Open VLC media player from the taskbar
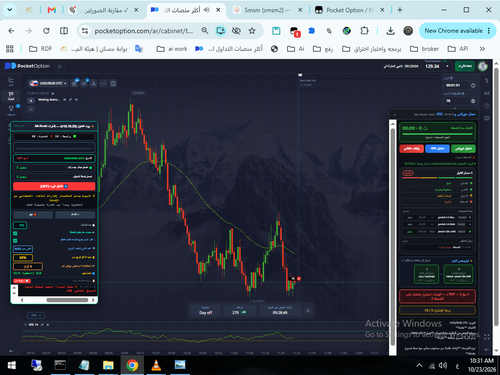Viewport: 500px width, 375px height. pyautogui.click(x=156, y=365)
